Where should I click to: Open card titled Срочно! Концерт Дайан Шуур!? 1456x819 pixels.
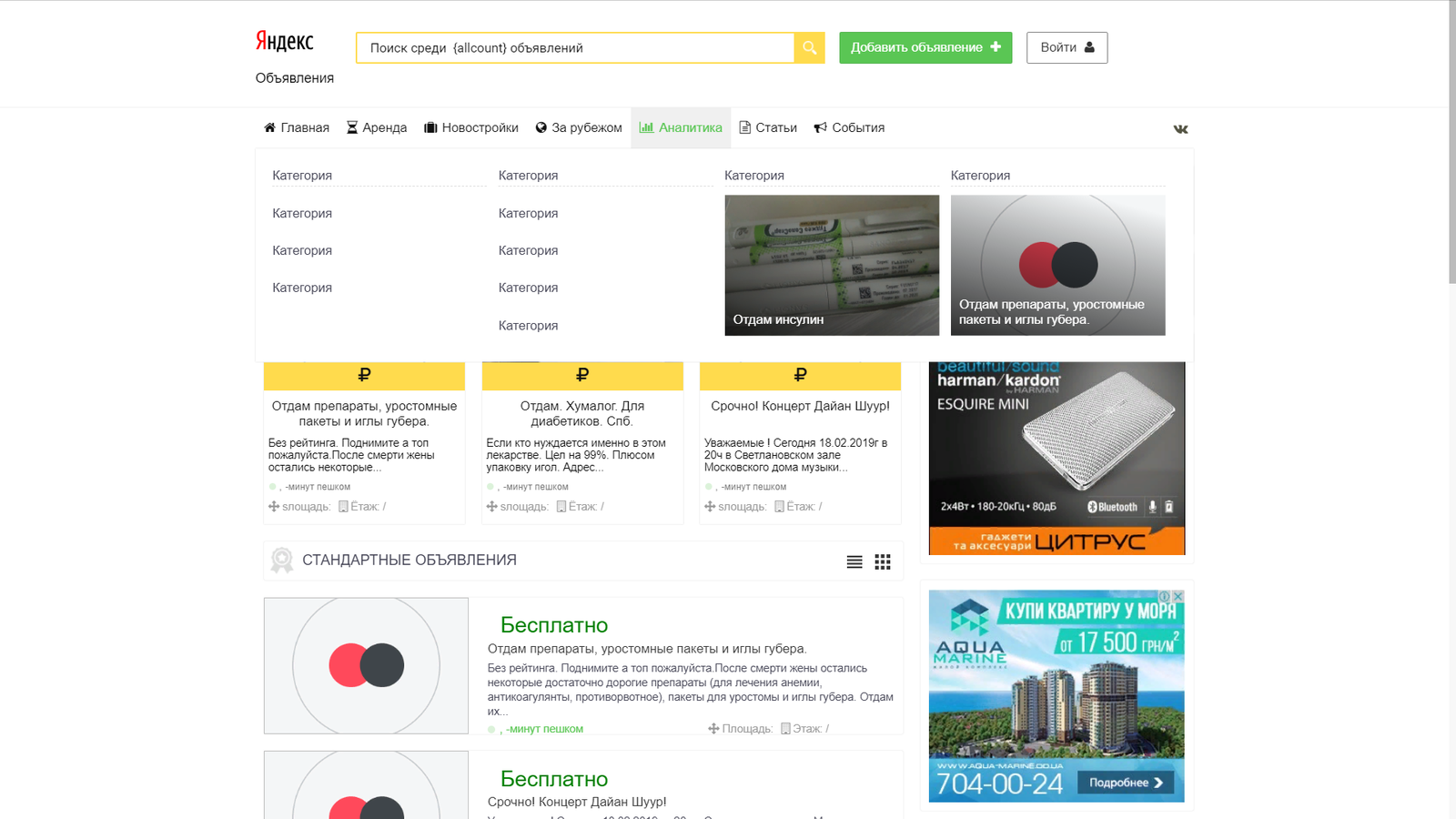(x=800, y=406)
